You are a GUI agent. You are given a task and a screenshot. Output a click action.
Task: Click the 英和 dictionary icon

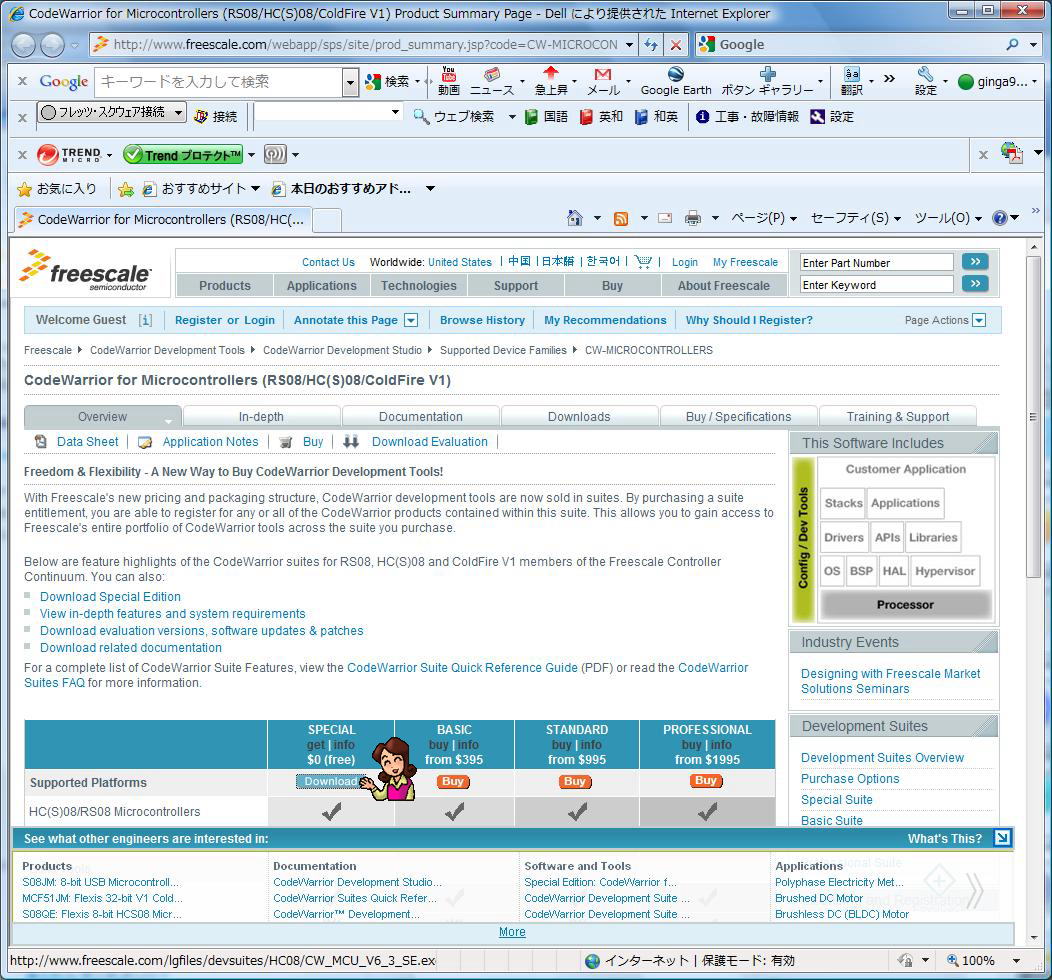pos(586,117)
